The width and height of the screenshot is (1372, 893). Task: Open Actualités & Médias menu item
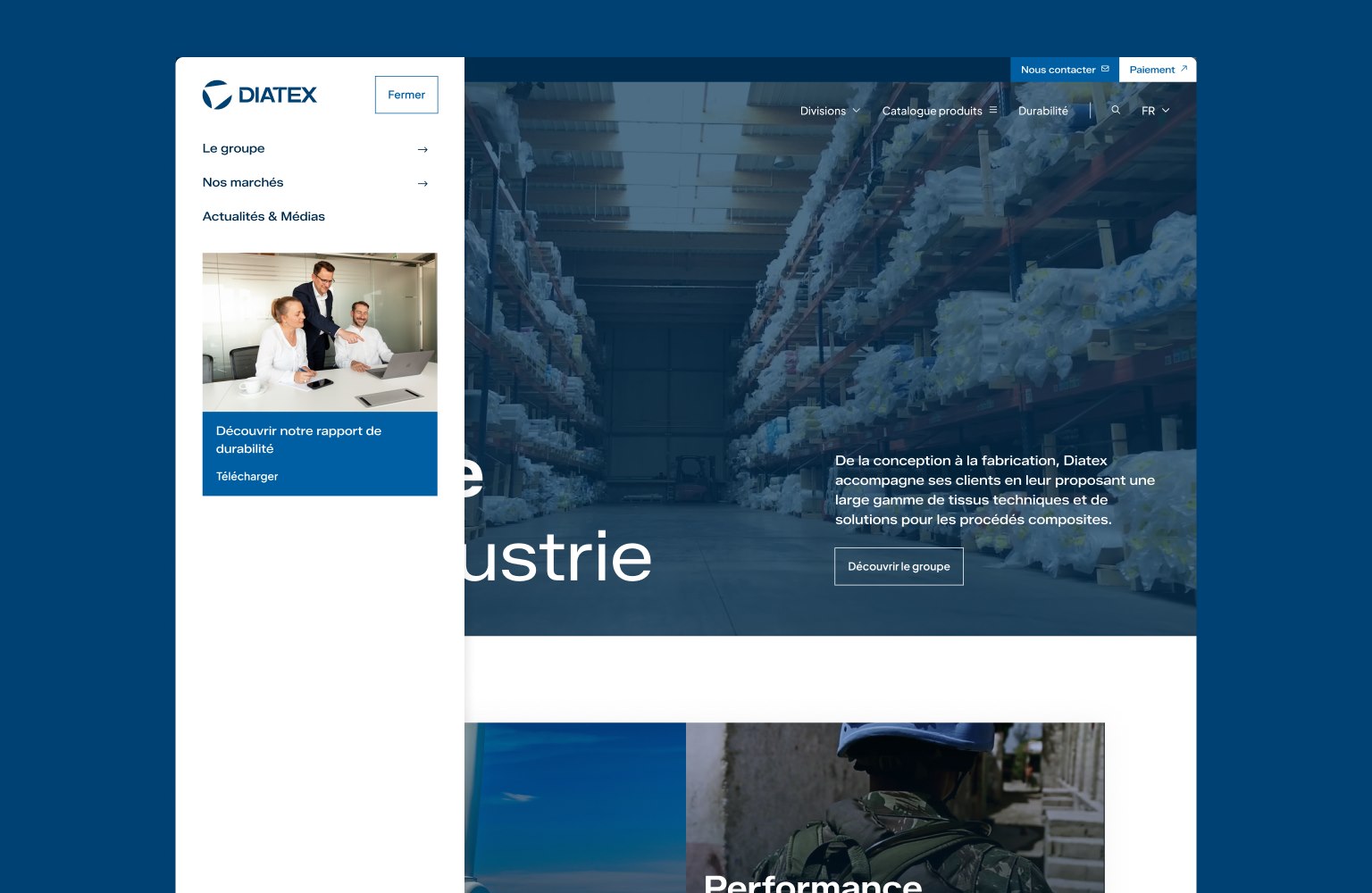pyautogui.click(x=264, y=216)
